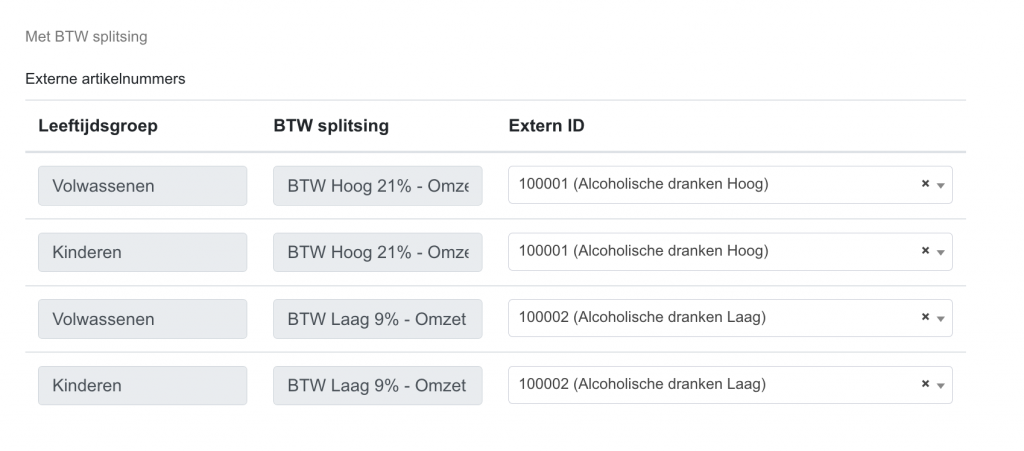This screenshot has width=1024, height=451.
Task: Expand dropdown arrow in Kinderen BTW Laag row
Action: (x=941, y=385)
